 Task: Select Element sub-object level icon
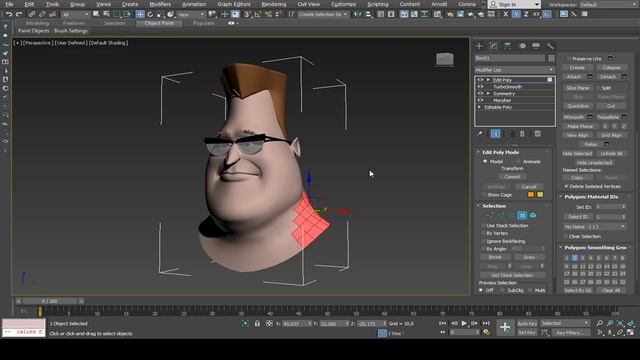pos(533,215)
